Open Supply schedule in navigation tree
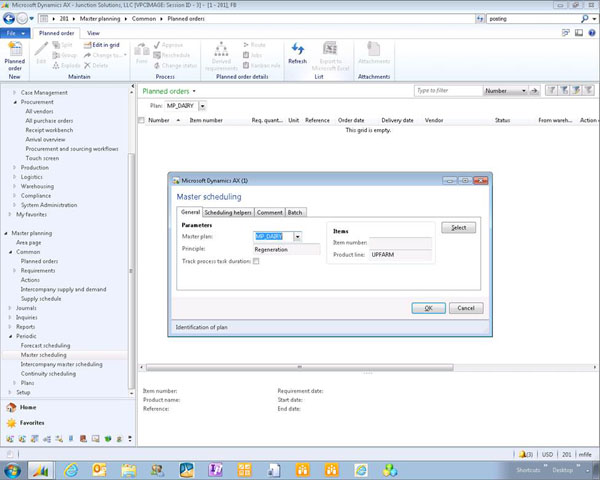 41,299
